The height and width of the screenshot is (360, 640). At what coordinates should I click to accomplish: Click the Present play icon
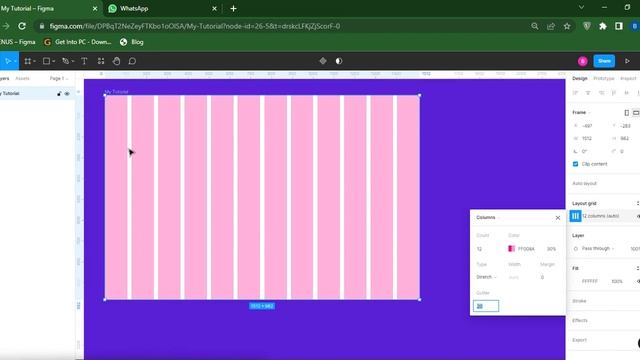(627, 61)
